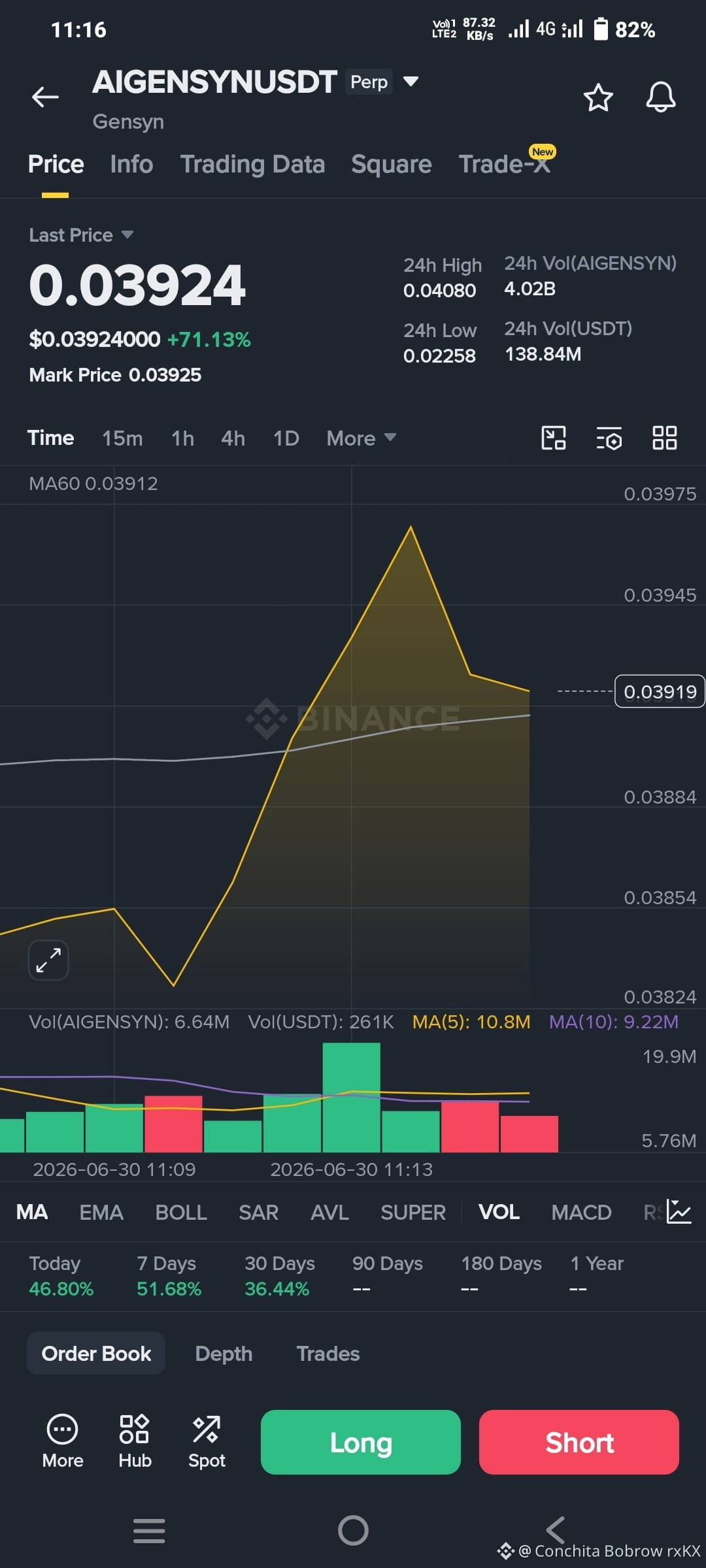Open the More menu icon

pos(63,1441)
